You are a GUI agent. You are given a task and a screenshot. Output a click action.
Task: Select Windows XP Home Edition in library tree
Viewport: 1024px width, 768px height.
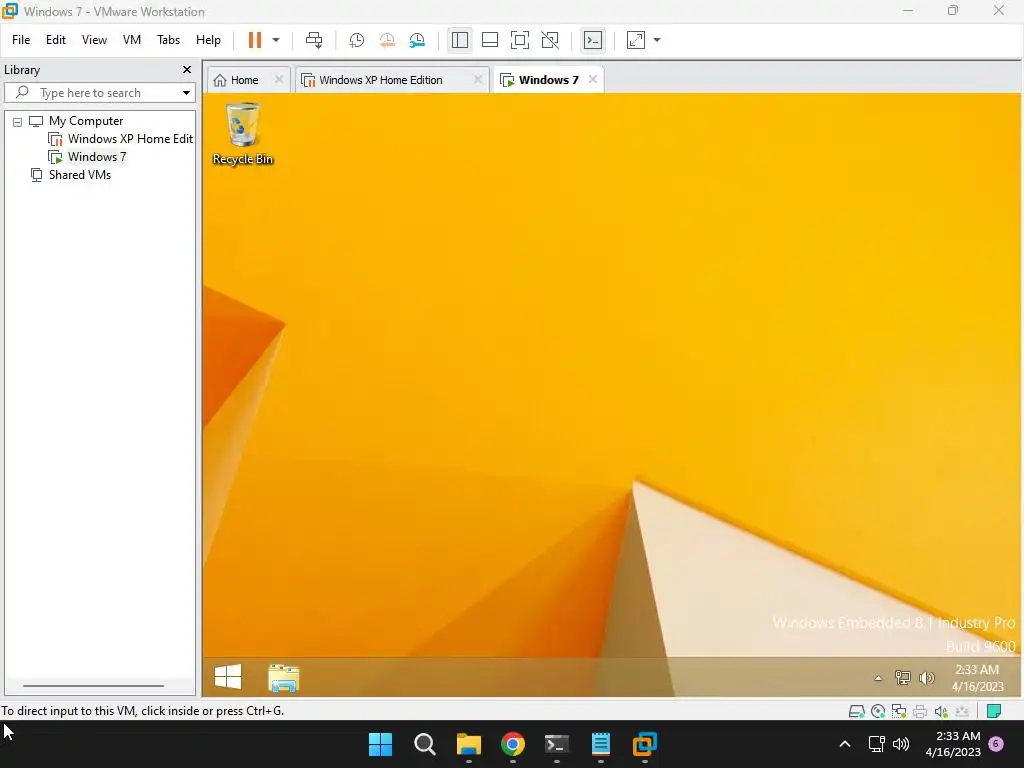[x=130, y=138]
